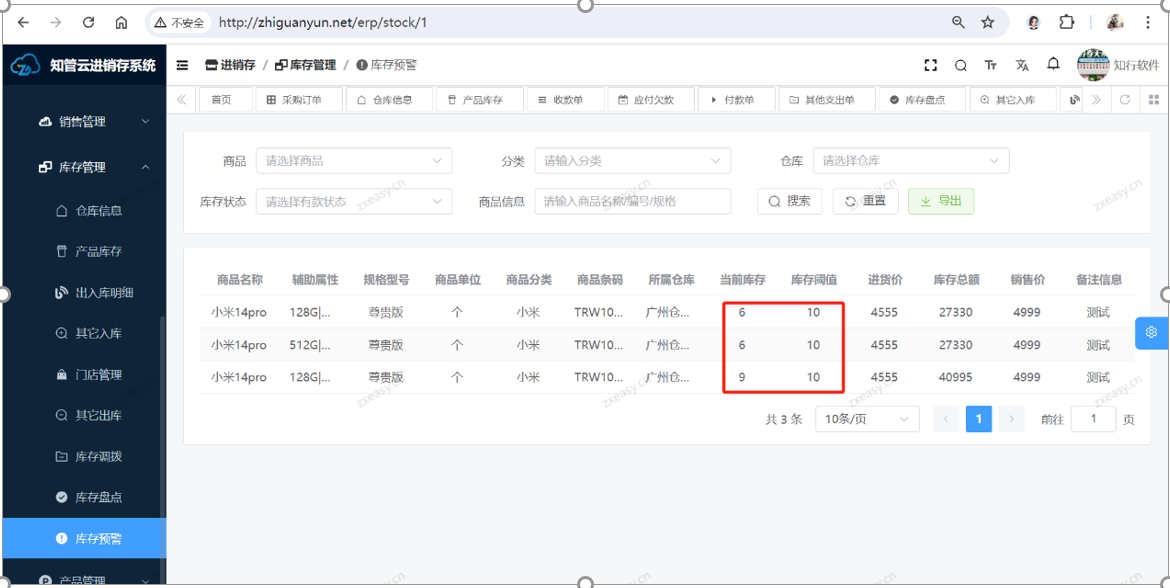Focus the 商品信息 text input
Screen dimensions: 1170x588
[633, 201]
